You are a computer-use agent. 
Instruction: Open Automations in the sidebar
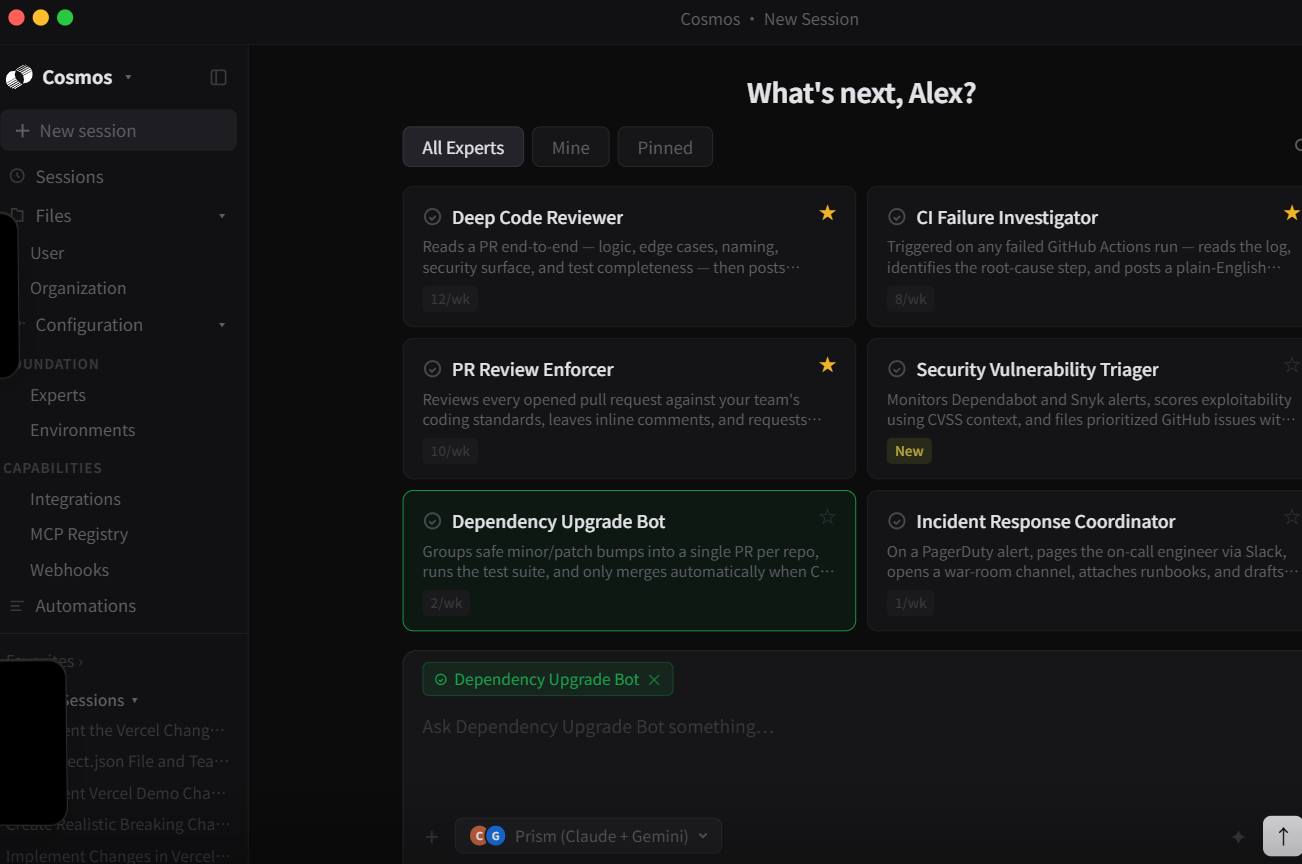click(85, 605)
